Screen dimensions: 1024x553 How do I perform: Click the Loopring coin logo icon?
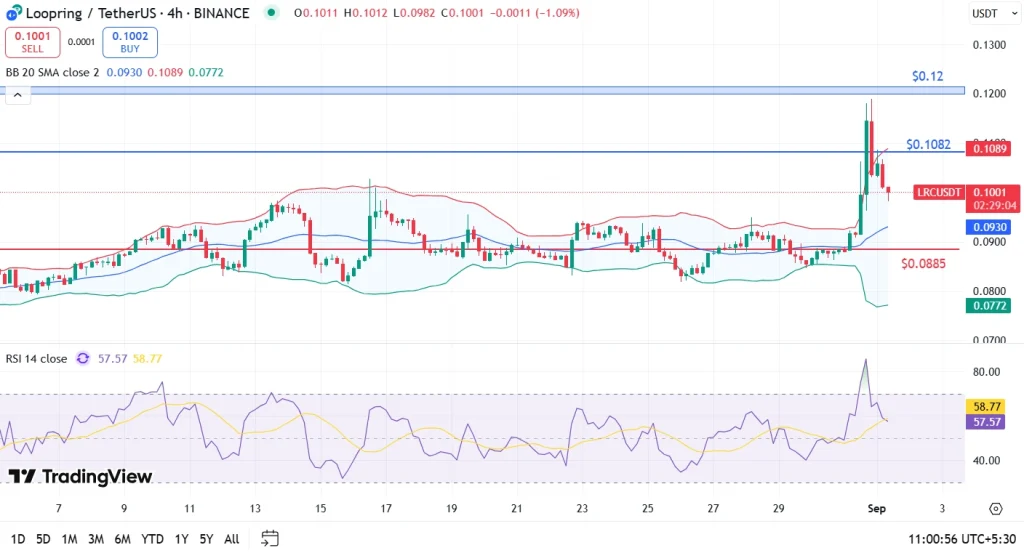14,13
